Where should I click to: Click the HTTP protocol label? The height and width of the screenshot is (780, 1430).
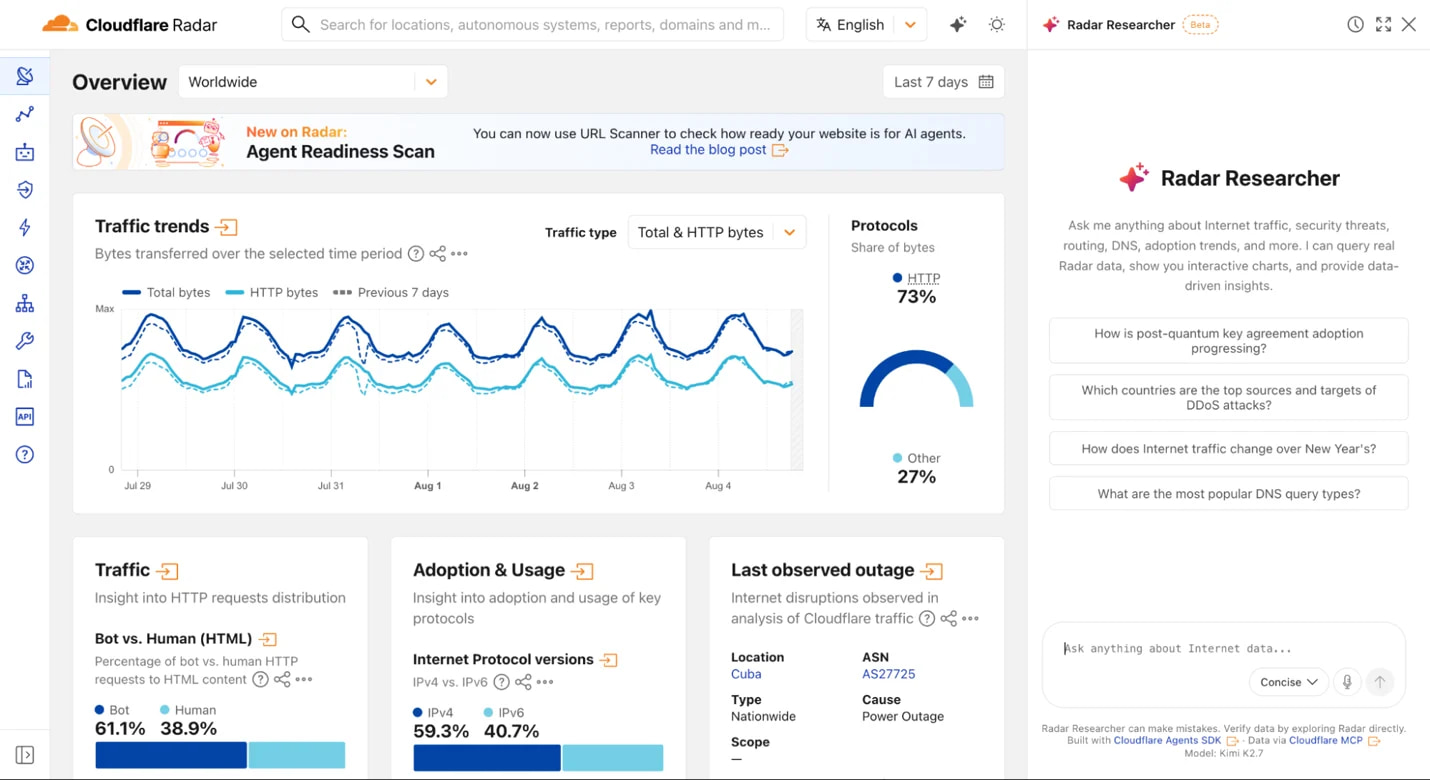[924, 278]
